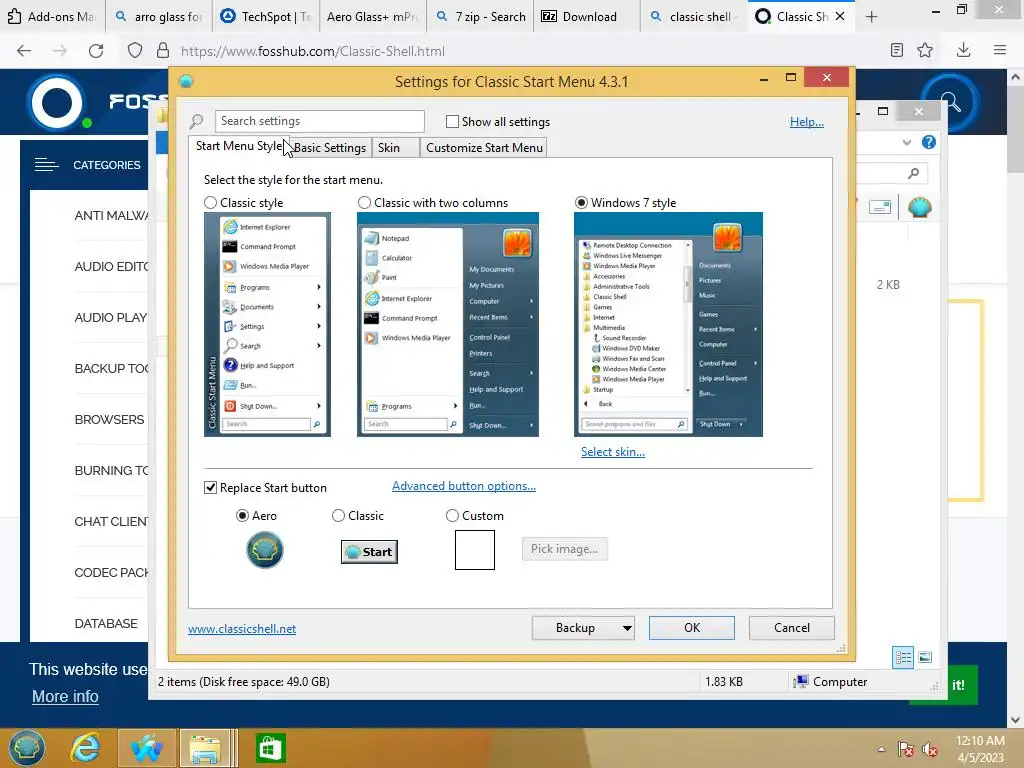Open the Windows Store taskbar icon
The height and width of the screenshot is (768, 1024).
click(270, 748)
